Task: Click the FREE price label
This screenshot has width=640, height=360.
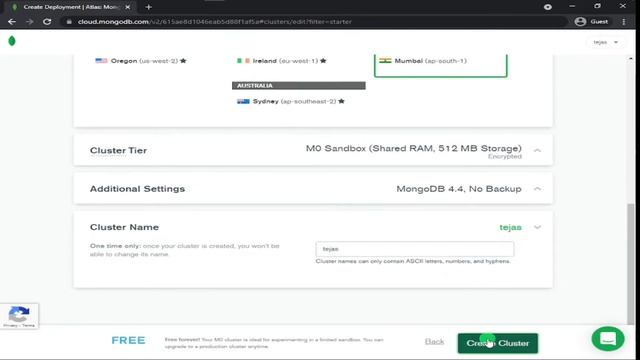Action: [x=128, y=340]
